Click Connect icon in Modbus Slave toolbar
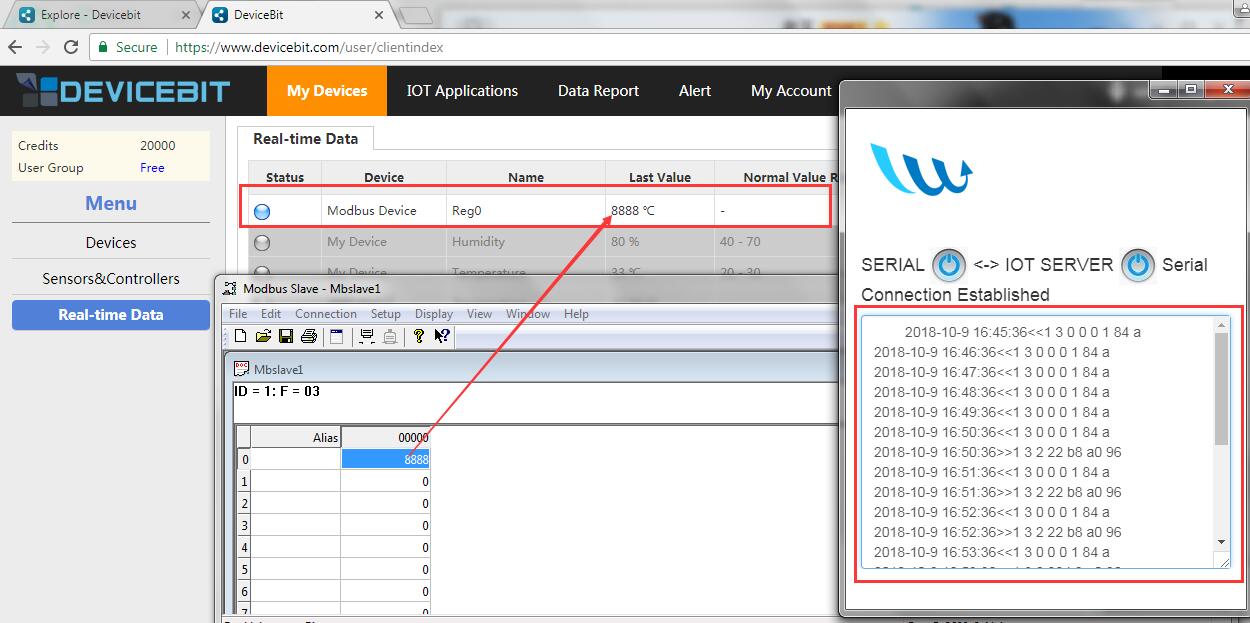The image size is (1250, 623). [x=367, y=336]
